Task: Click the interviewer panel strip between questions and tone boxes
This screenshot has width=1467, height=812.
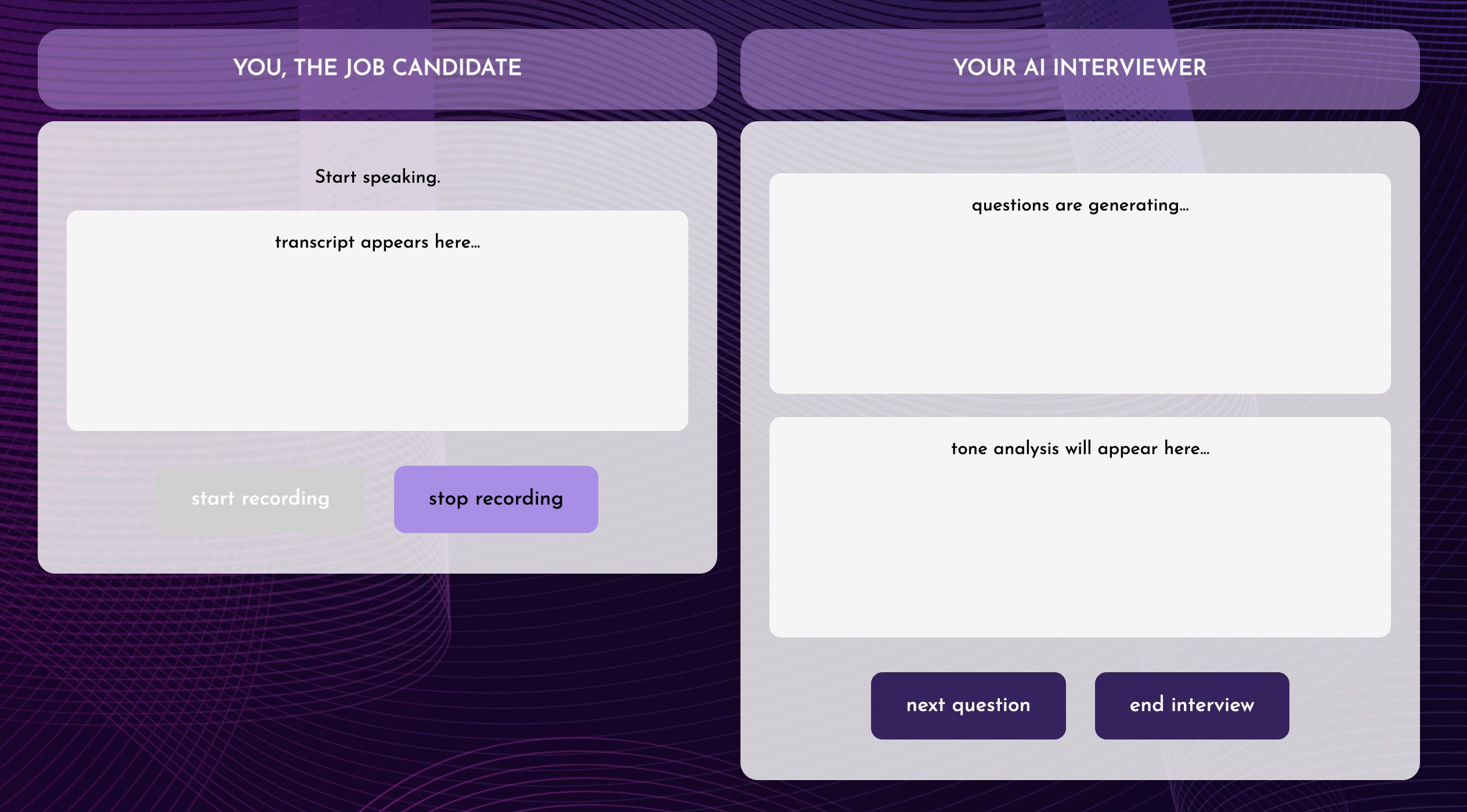Action: tap(1080, 405)
